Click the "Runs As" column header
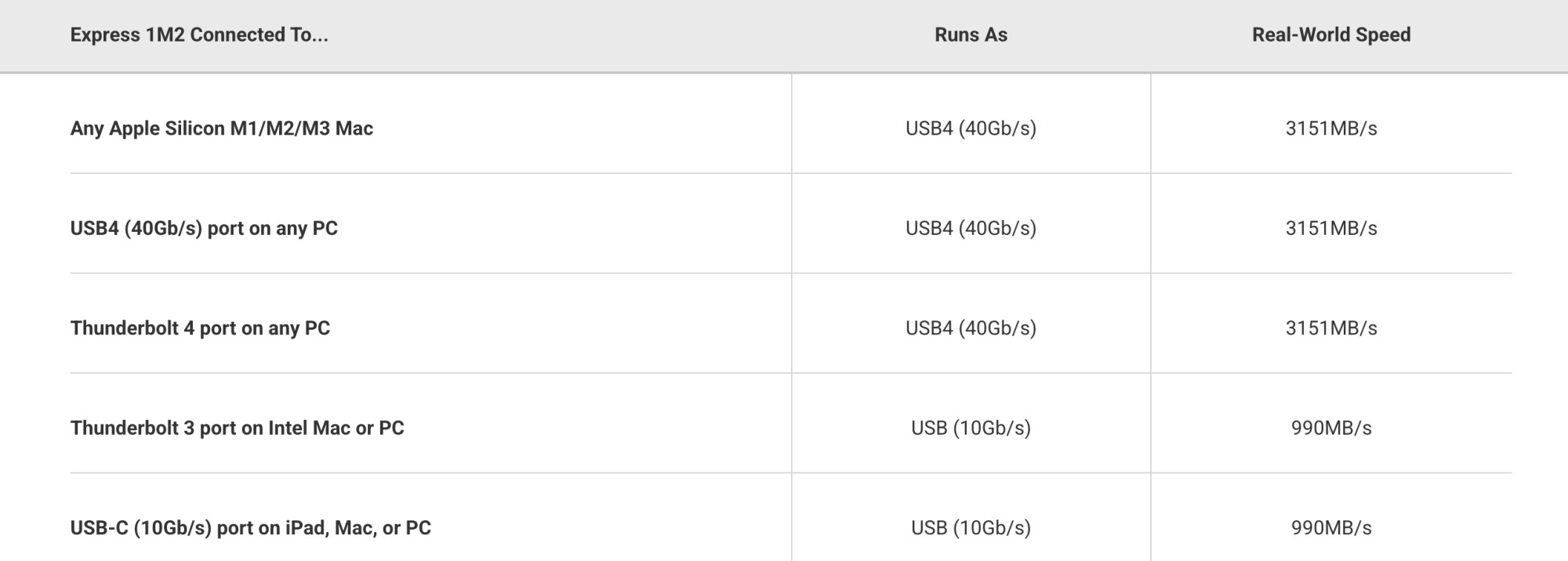1568x561 pixels. coord(971,34)
